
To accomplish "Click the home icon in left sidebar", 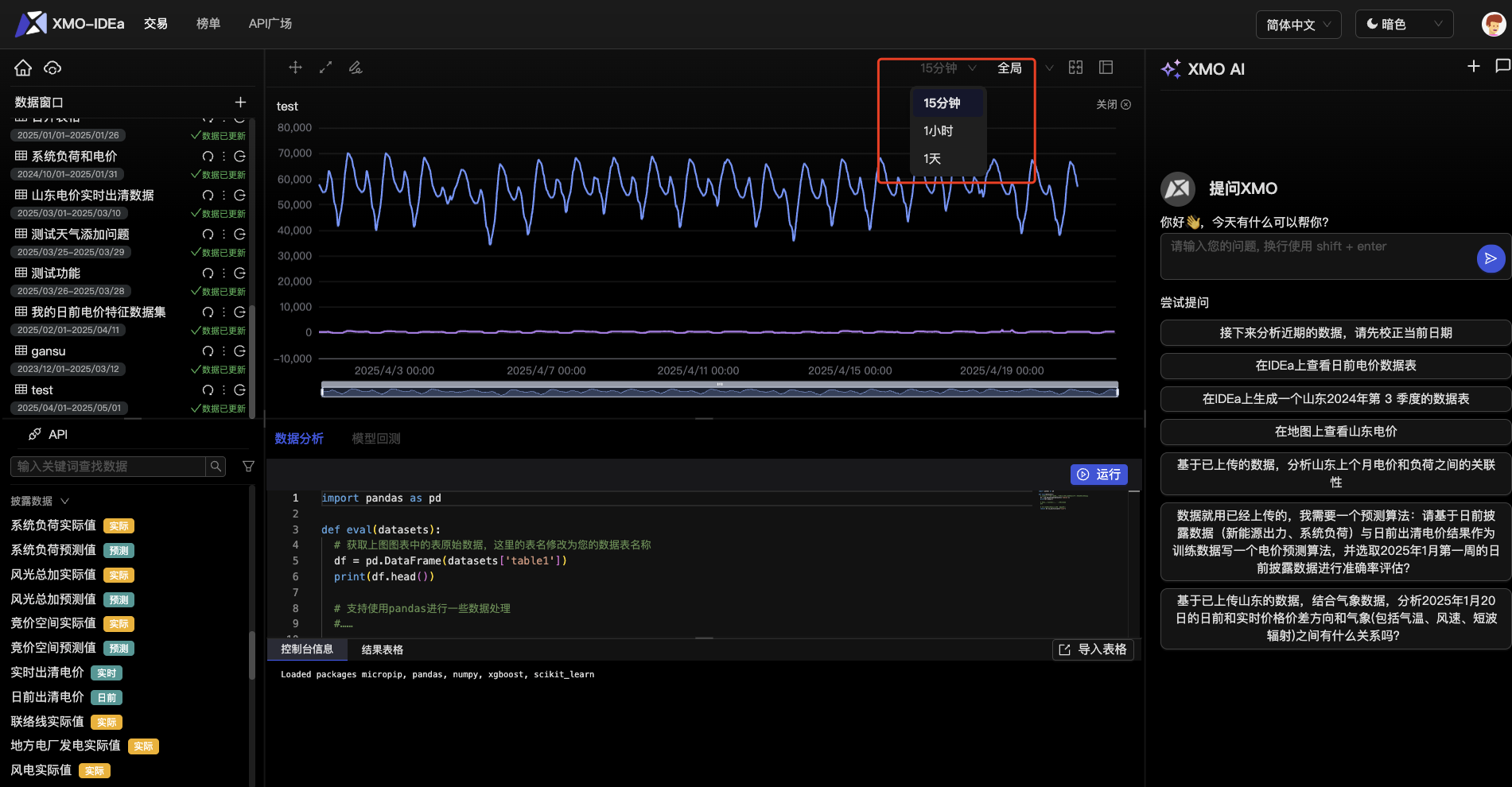I will click(x=23, y=68).
